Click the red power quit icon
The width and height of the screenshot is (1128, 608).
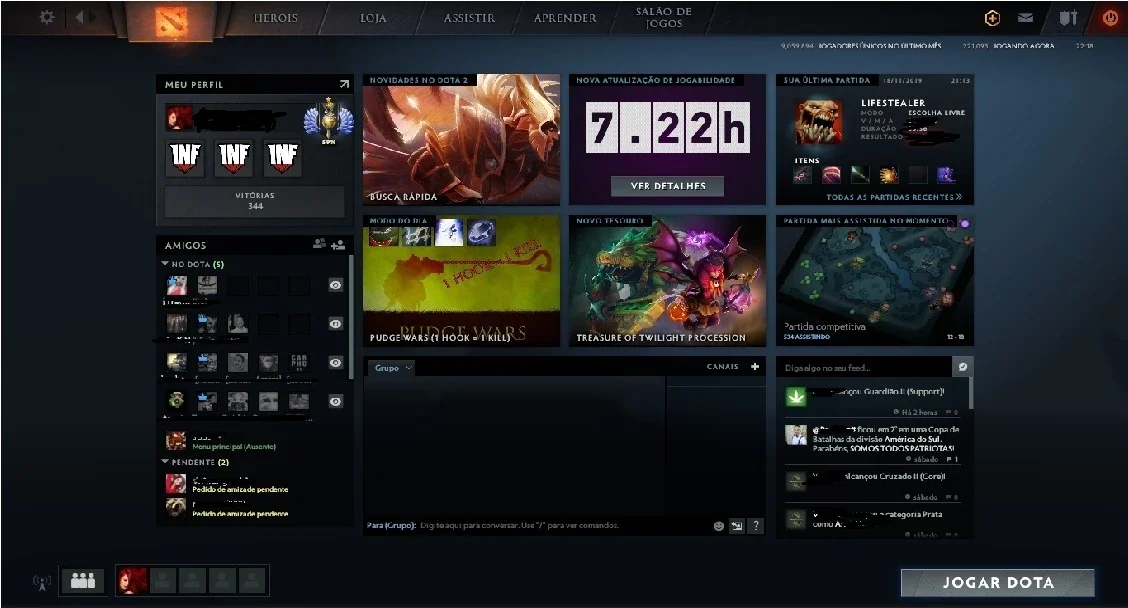[x=1111, y=18]
